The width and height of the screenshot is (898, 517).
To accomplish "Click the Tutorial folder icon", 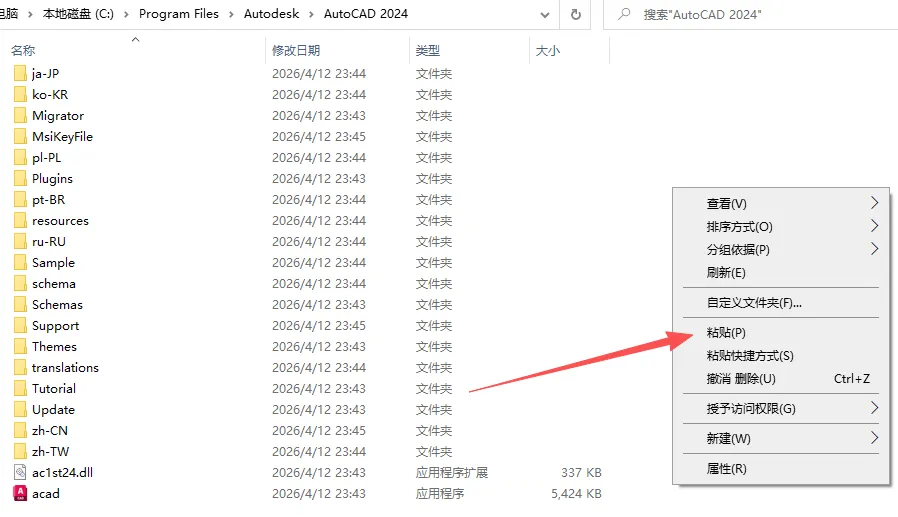I will (20, 388).
